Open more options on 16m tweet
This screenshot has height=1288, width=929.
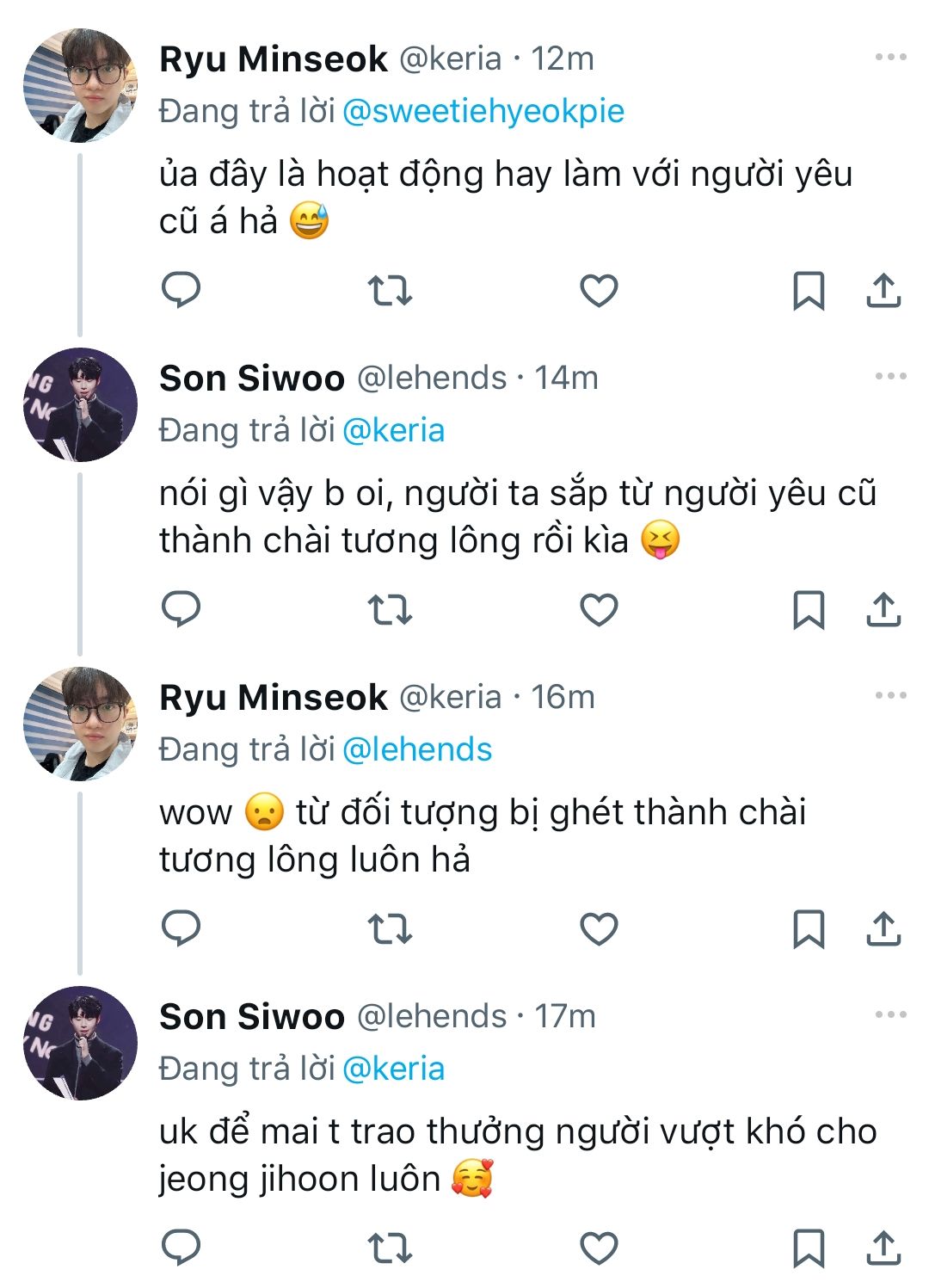[x=890, y=696]
